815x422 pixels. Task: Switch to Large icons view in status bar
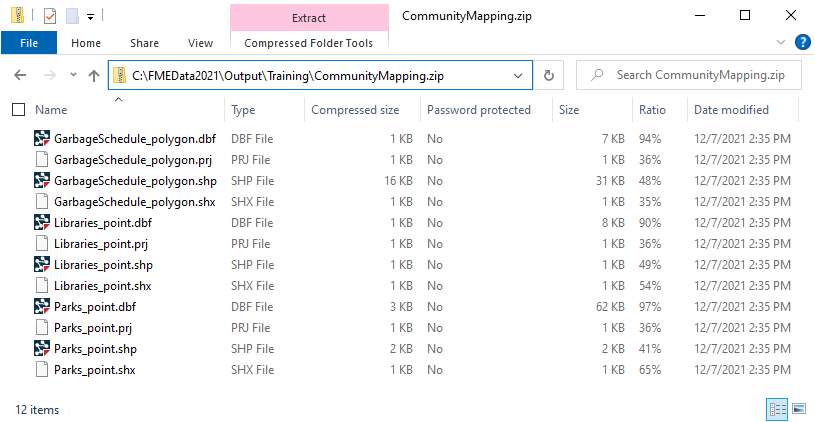(799, 409)
